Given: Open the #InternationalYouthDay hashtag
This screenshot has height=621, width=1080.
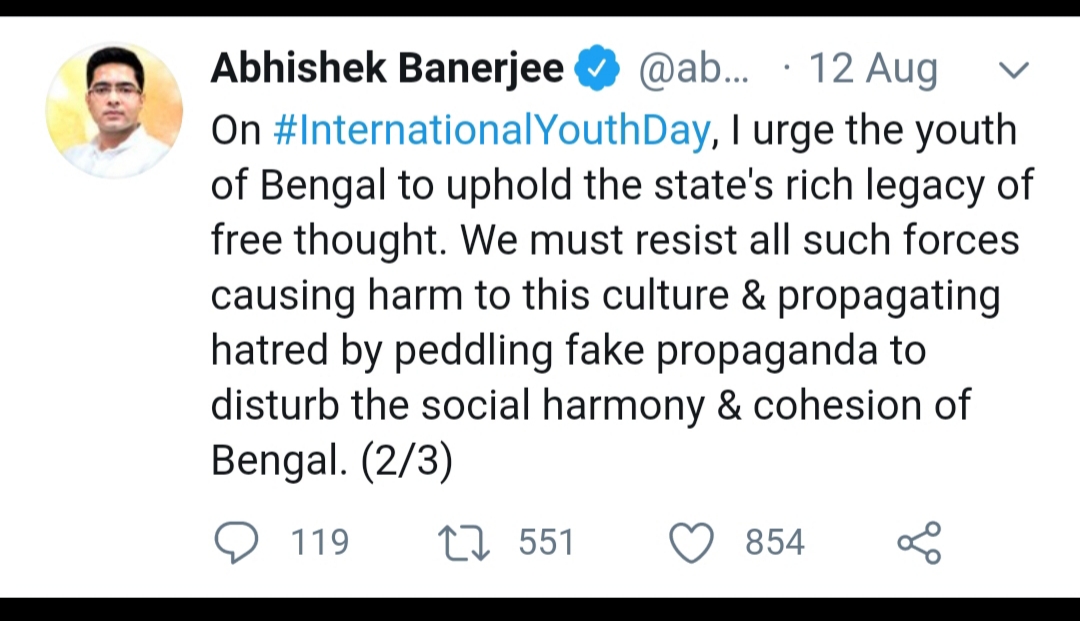Looking at the screenshot, I should 490,131.
